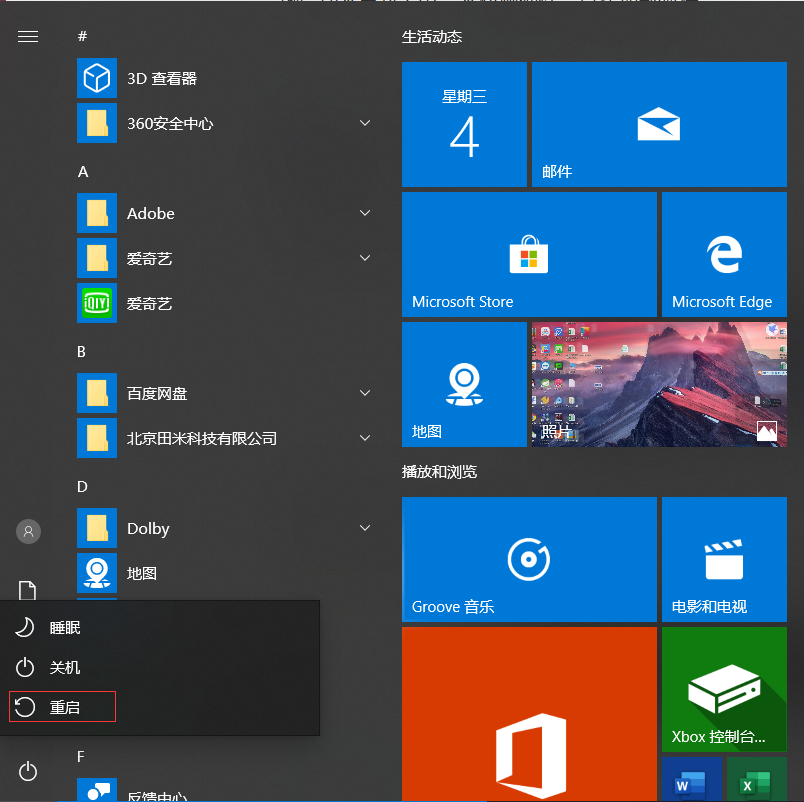Expand the Adobe folder chevron
The width and height of the screenshot is (804, 802).
click(365, 213)
